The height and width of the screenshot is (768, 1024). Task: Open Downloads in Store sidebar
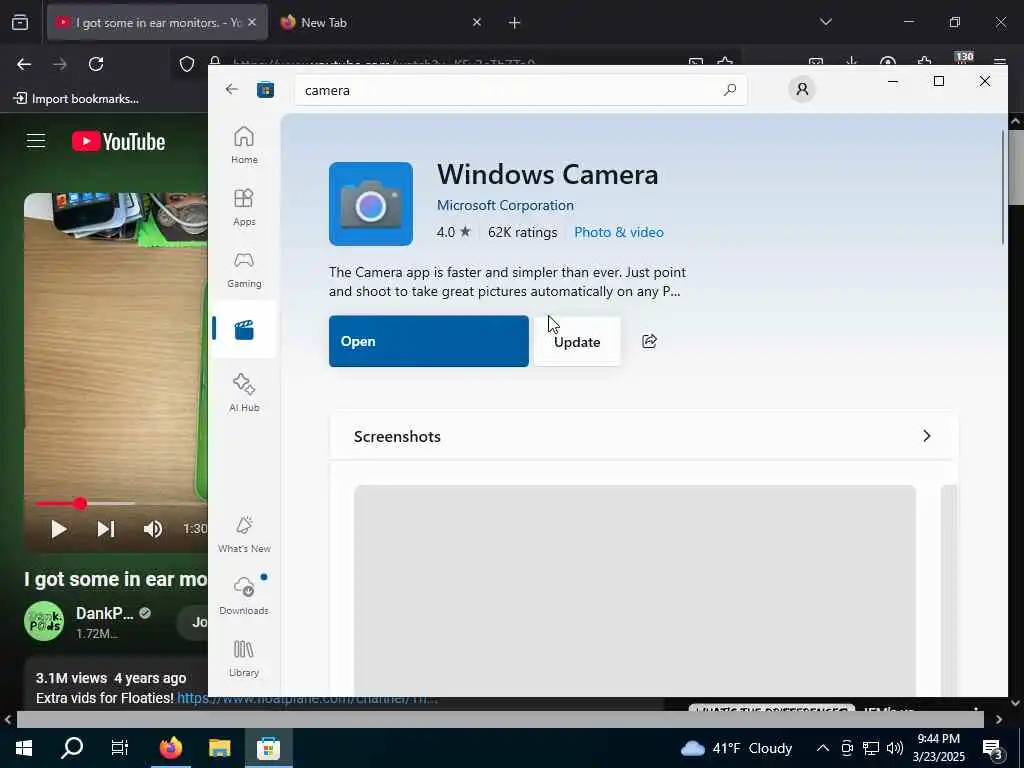pos(244,596)
